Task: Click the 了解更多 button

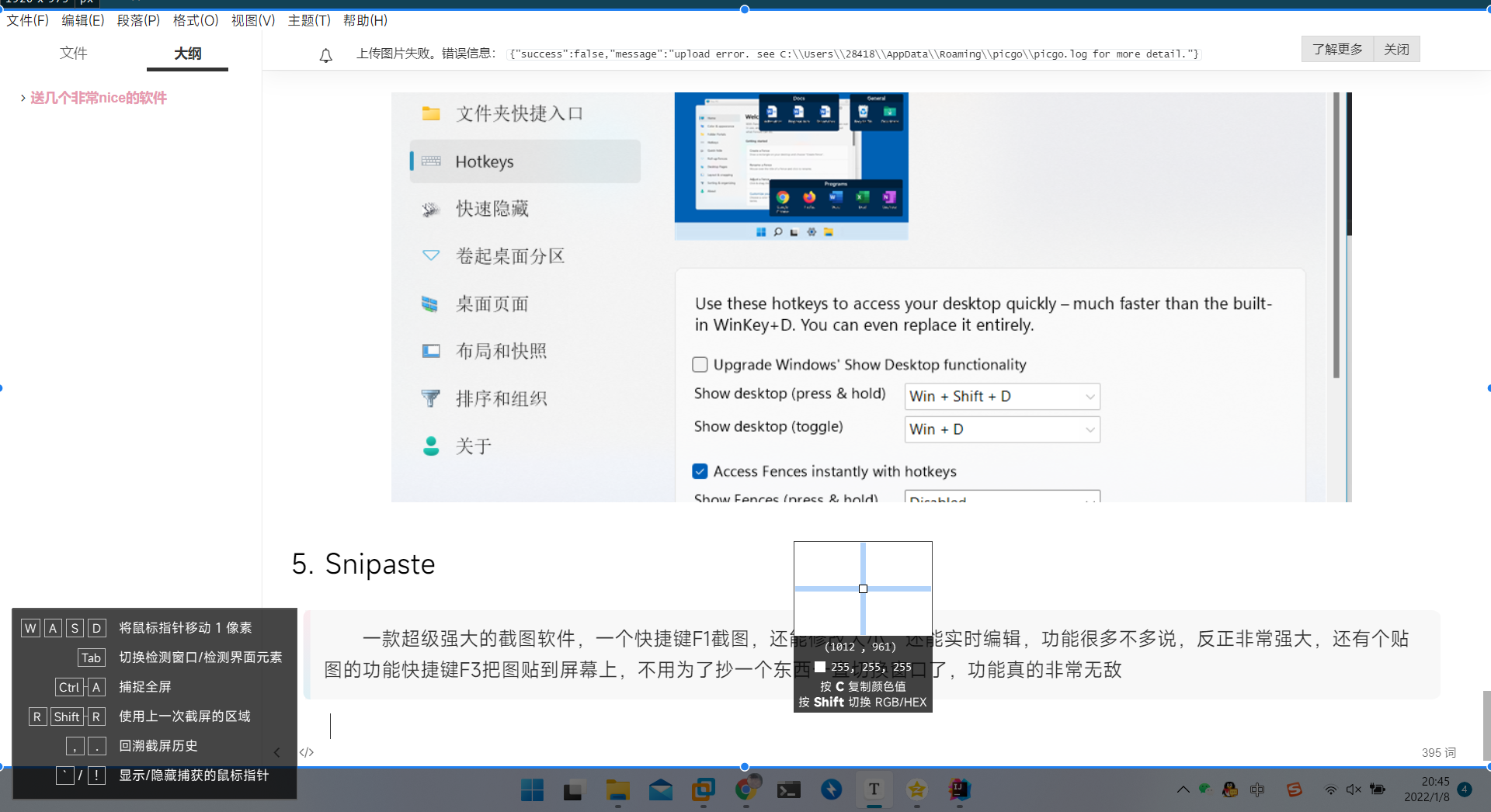Action: coord(1337,49)
